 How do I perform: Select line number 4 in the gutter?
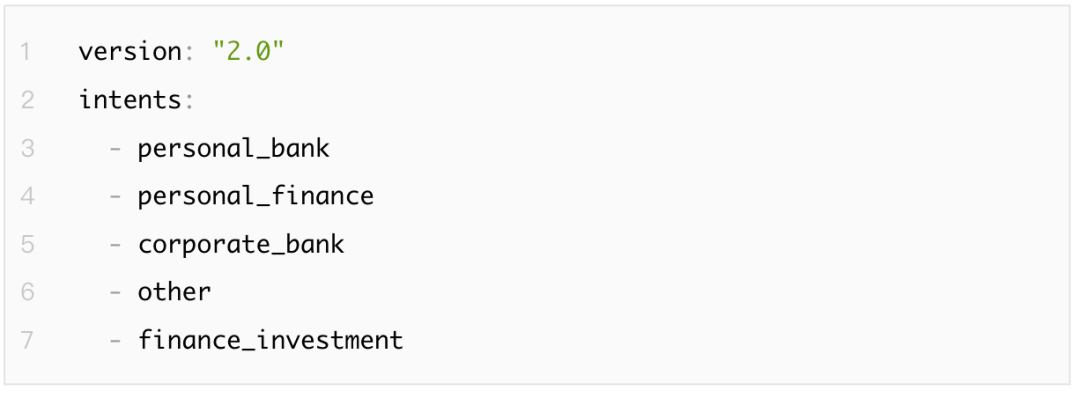(x=27, y=196)
